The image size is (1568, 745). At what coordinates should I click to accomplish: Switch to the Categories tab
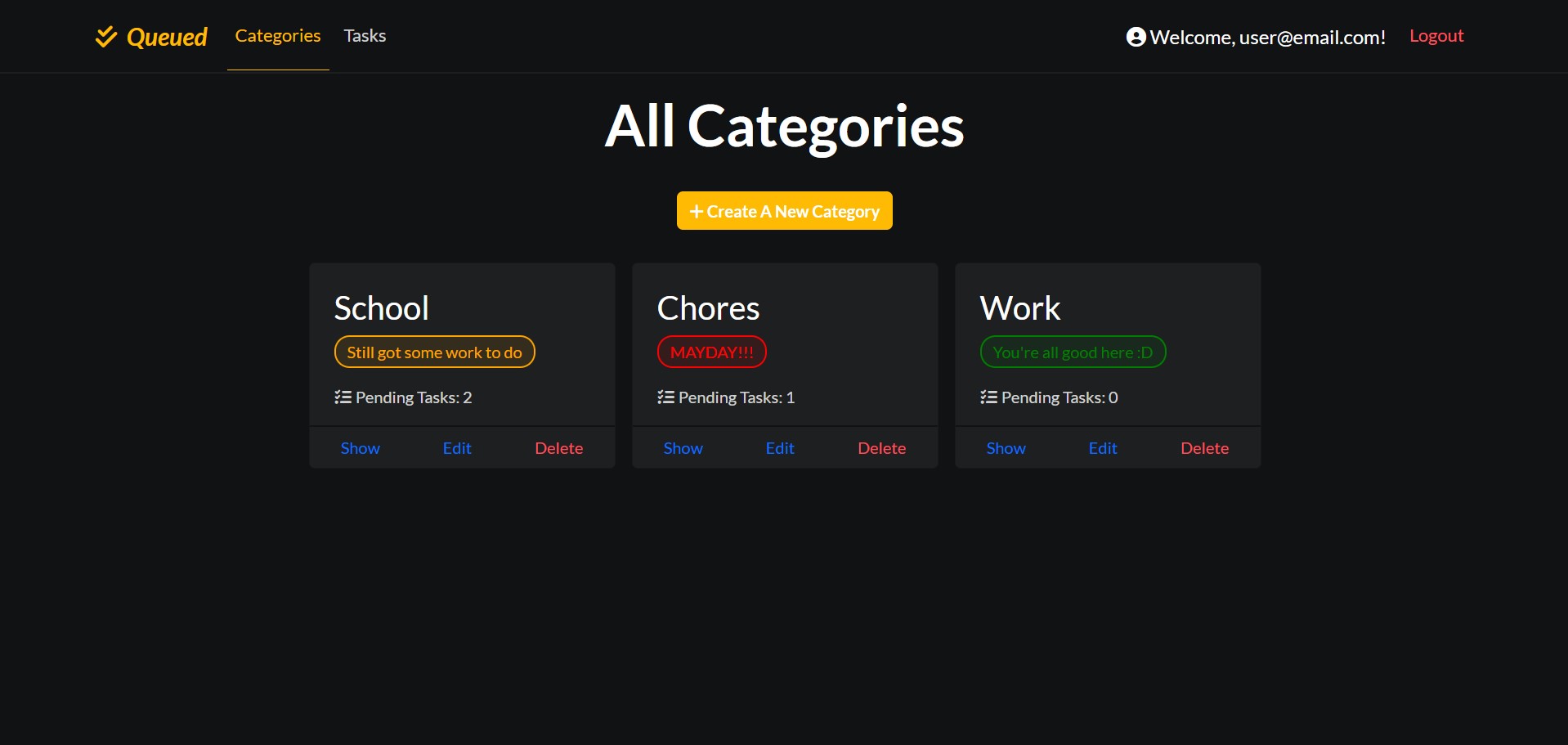click(277, 35)
